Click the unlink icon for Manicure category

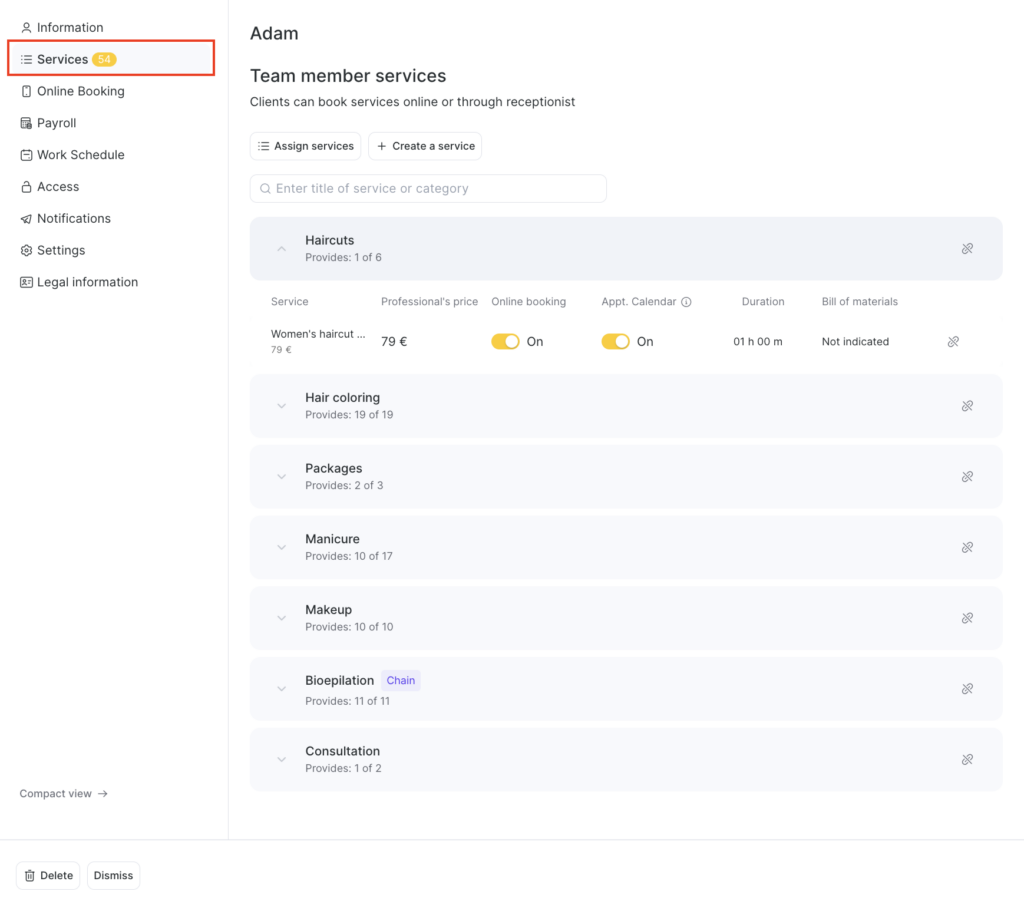967,548
